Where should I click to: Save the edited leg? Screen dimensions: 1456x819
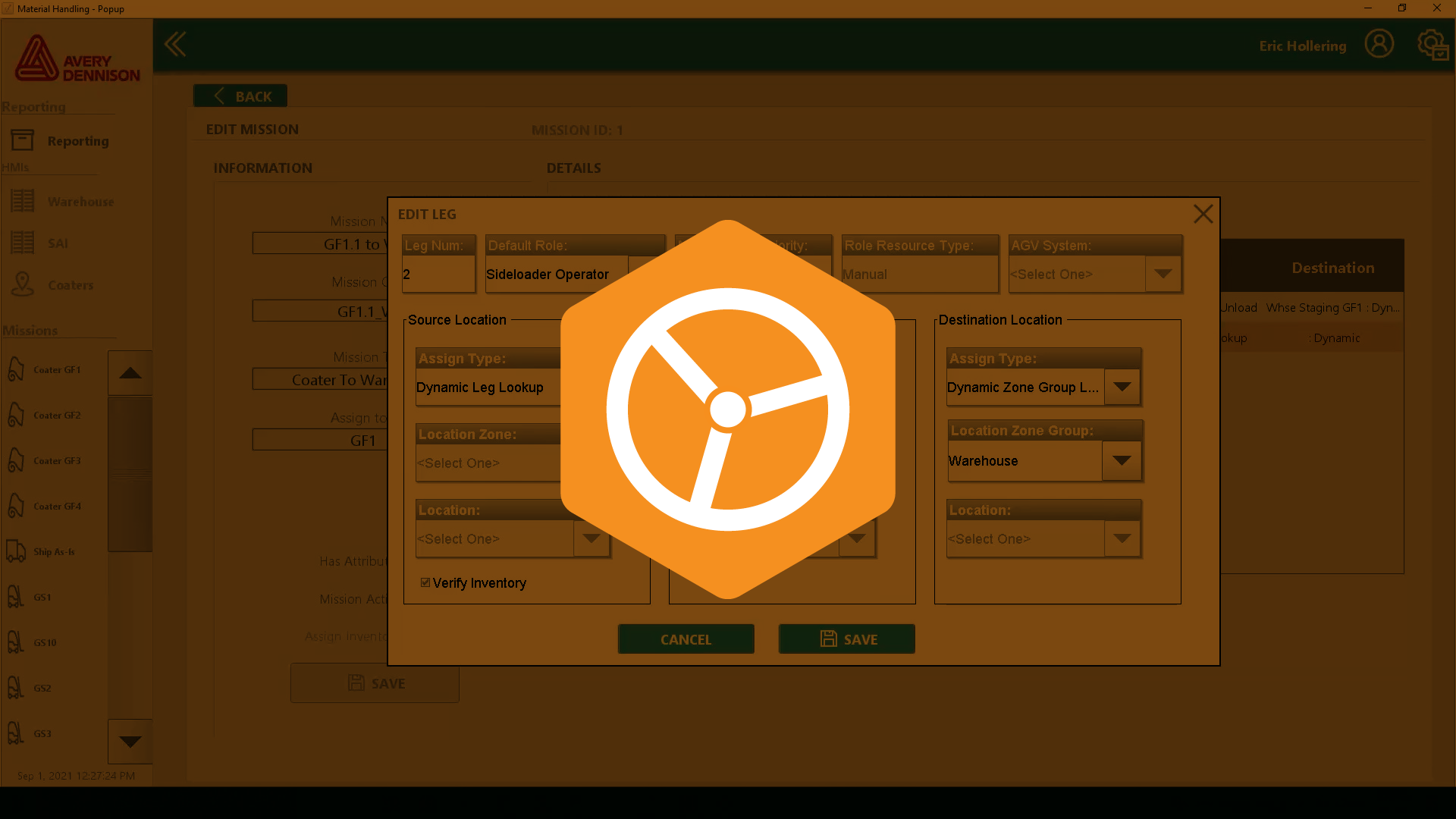point(846,639)
